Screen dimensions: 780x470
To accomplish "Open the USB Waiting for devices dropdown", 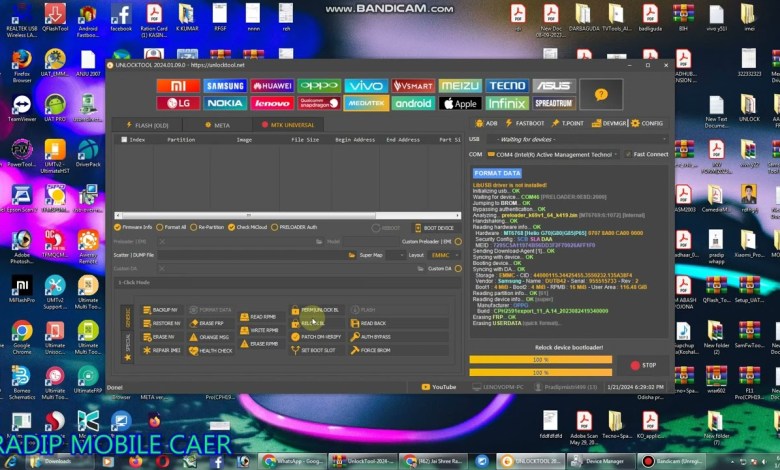I will [577, 140].
